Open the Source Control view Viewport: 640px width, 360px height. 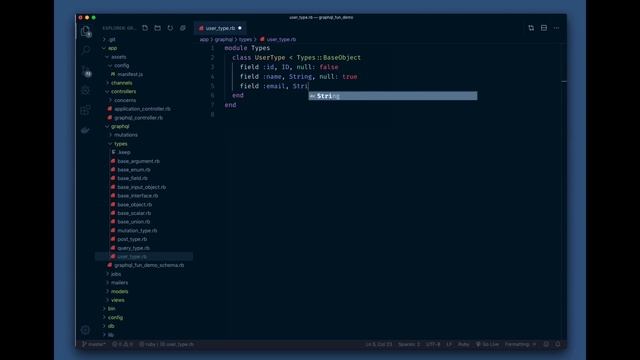click(x=86, y=71)
